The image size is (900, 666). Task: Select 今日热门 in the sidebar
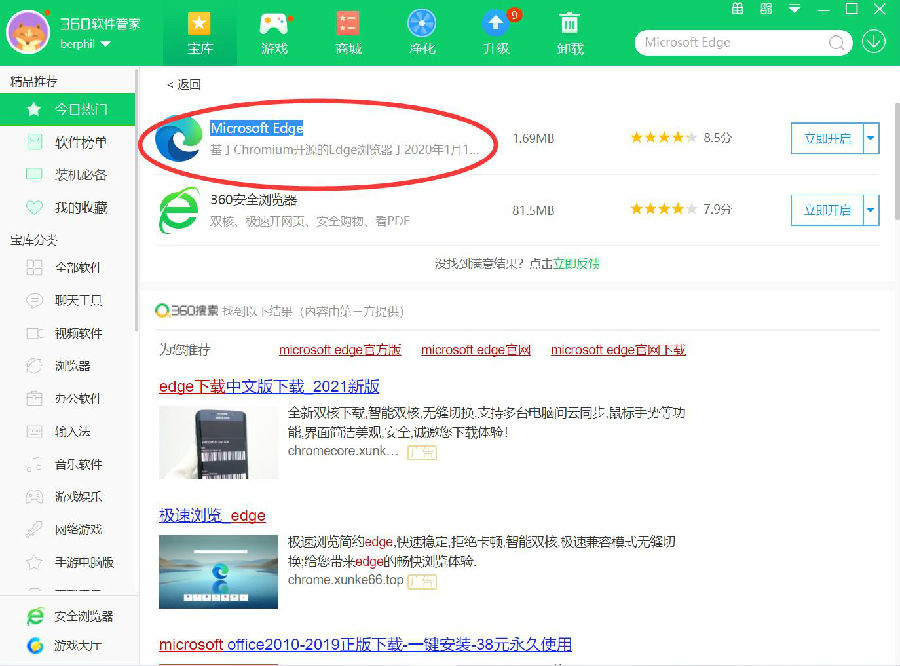(68, 109)
